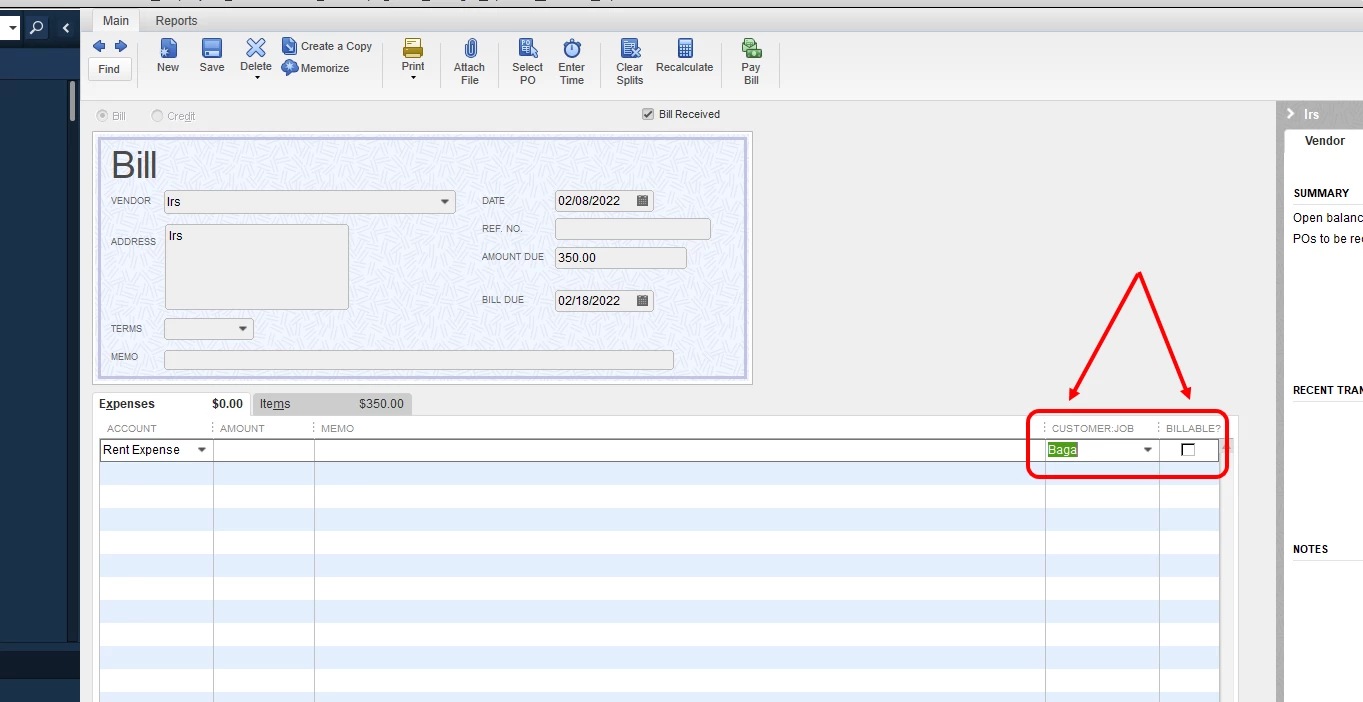The image size is (1363, 702).
Task: Click the Ref. No. input field
Action: [633, 229]
